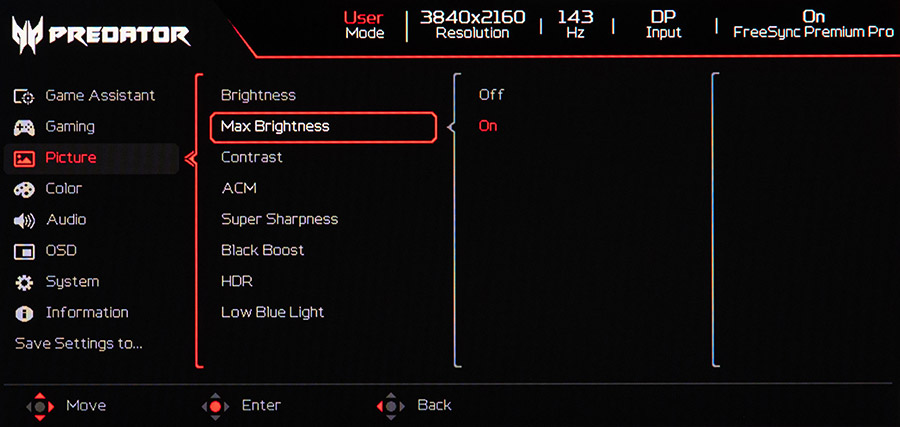Viewport: 900px width, 427px height.
Task: Select the Brightness menu entry
Action: [258, 95]
